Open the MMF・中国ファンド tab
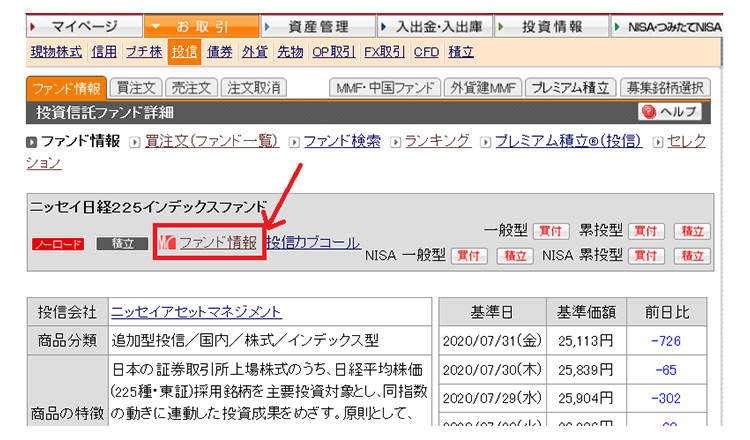Image resolution: width=750 pixels, height=440 pixels. [x=385, y=88]
